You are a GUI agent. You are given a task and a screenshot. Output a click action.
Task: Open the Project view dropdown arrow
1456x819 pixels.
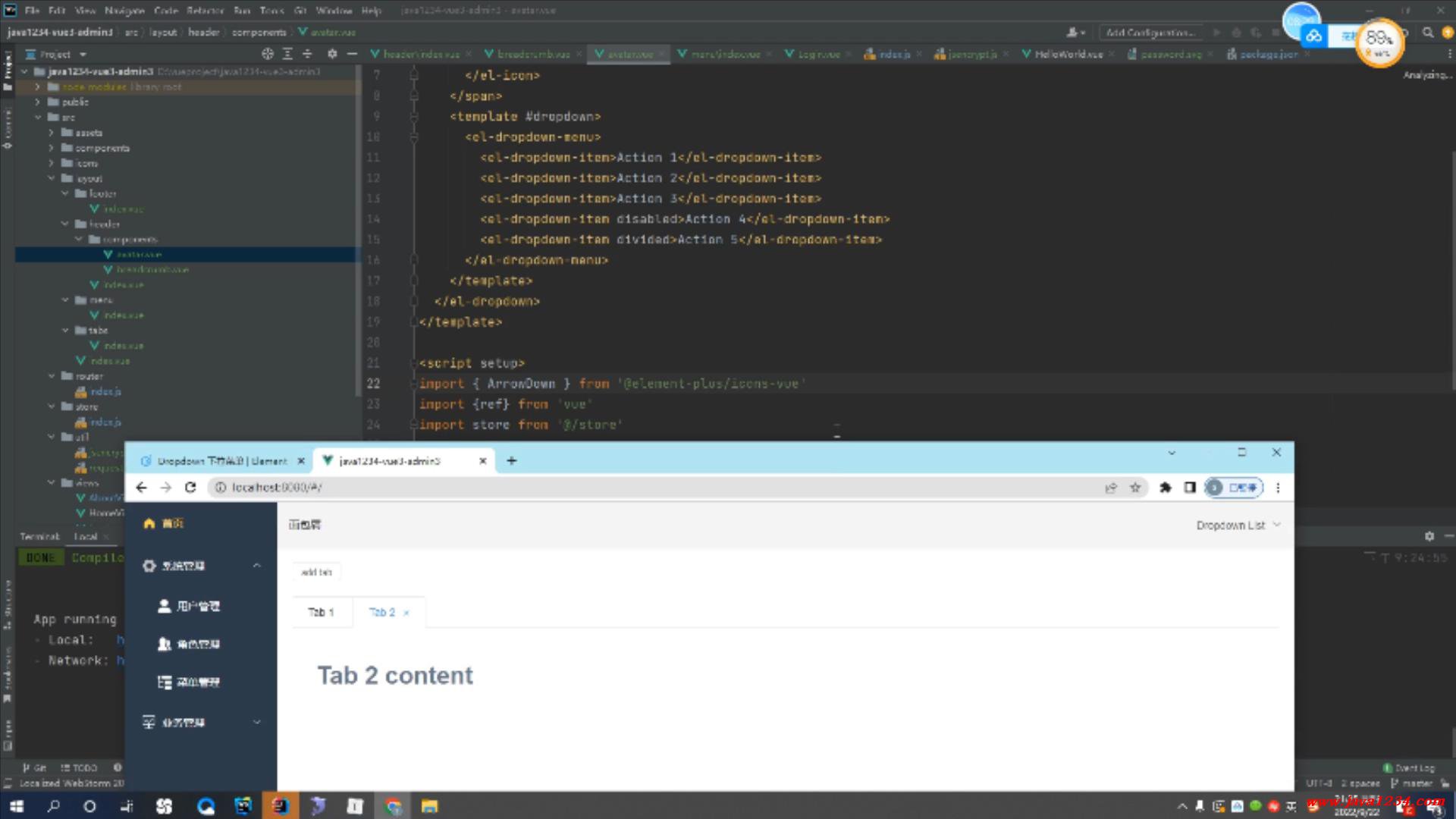coord(83,55)
